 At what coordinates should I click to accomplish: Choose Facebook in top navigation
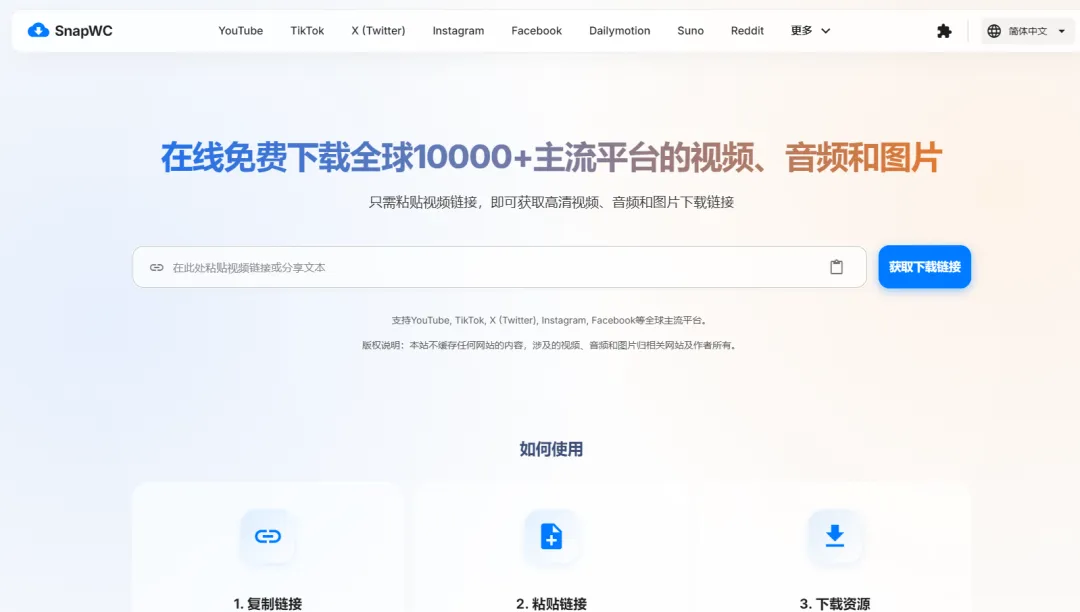click(537, 31)
